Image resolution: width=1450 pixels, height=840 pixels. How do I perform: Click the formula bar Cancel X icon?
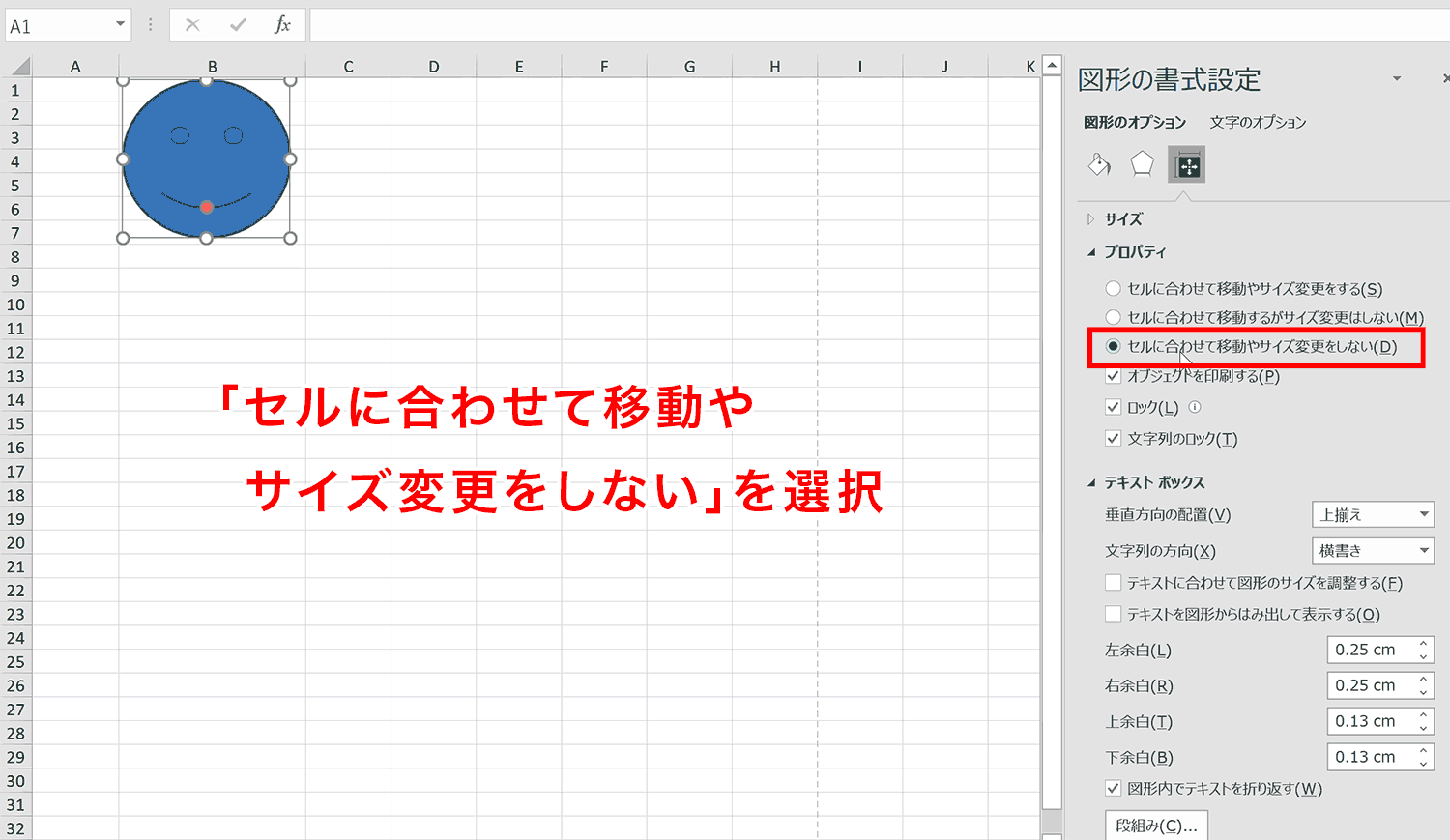192,25
